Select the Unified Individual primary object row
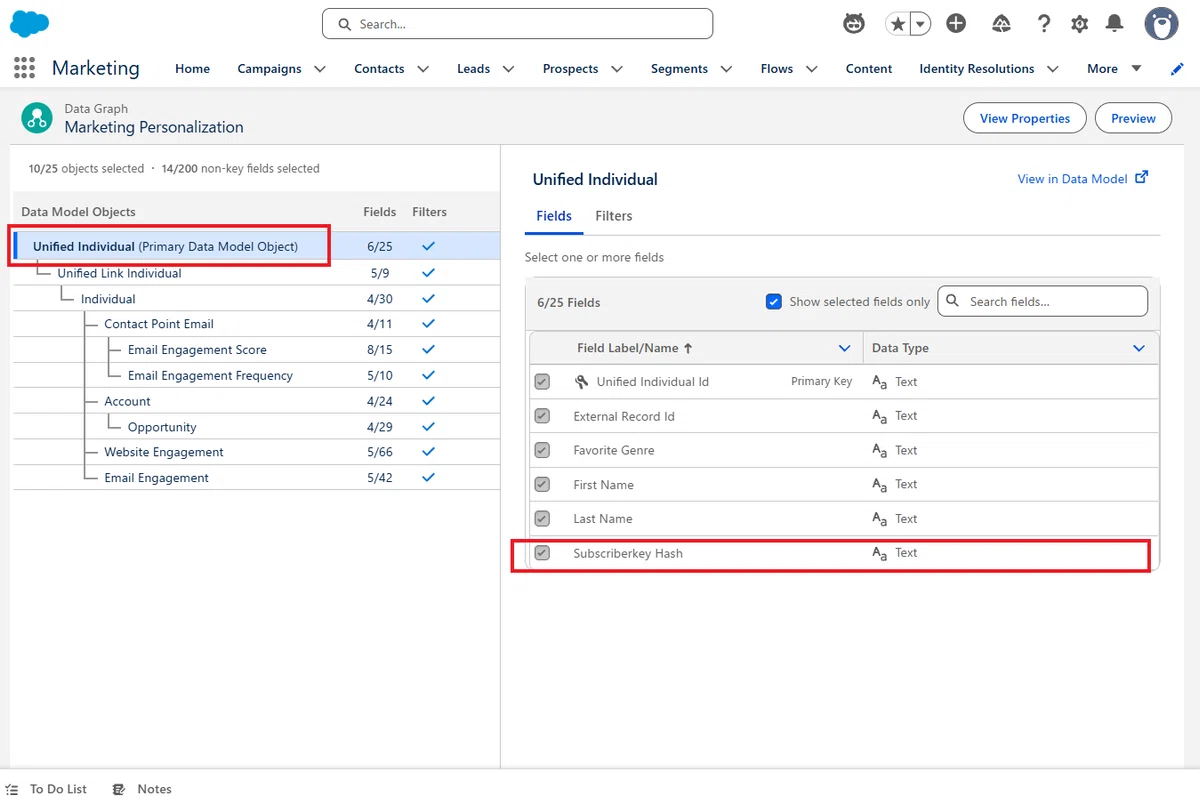Viewport: 1200px width, 804px height. [x=255, y=246]
